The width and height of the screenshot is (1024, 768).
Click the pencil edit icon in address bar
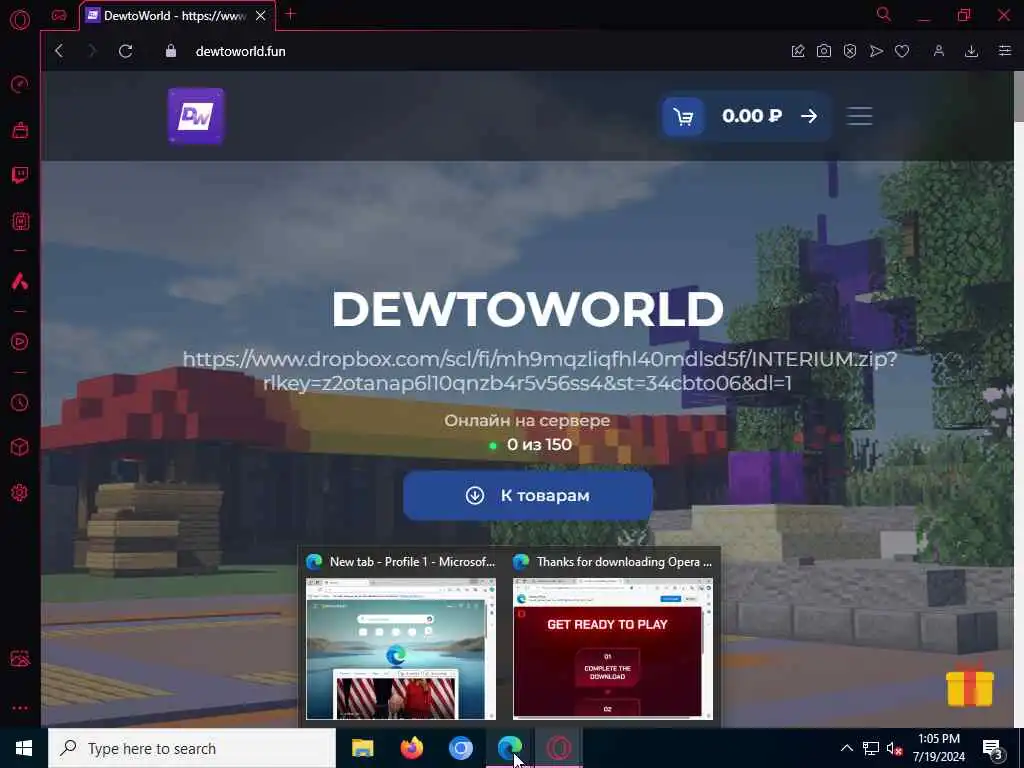[797, 51]
